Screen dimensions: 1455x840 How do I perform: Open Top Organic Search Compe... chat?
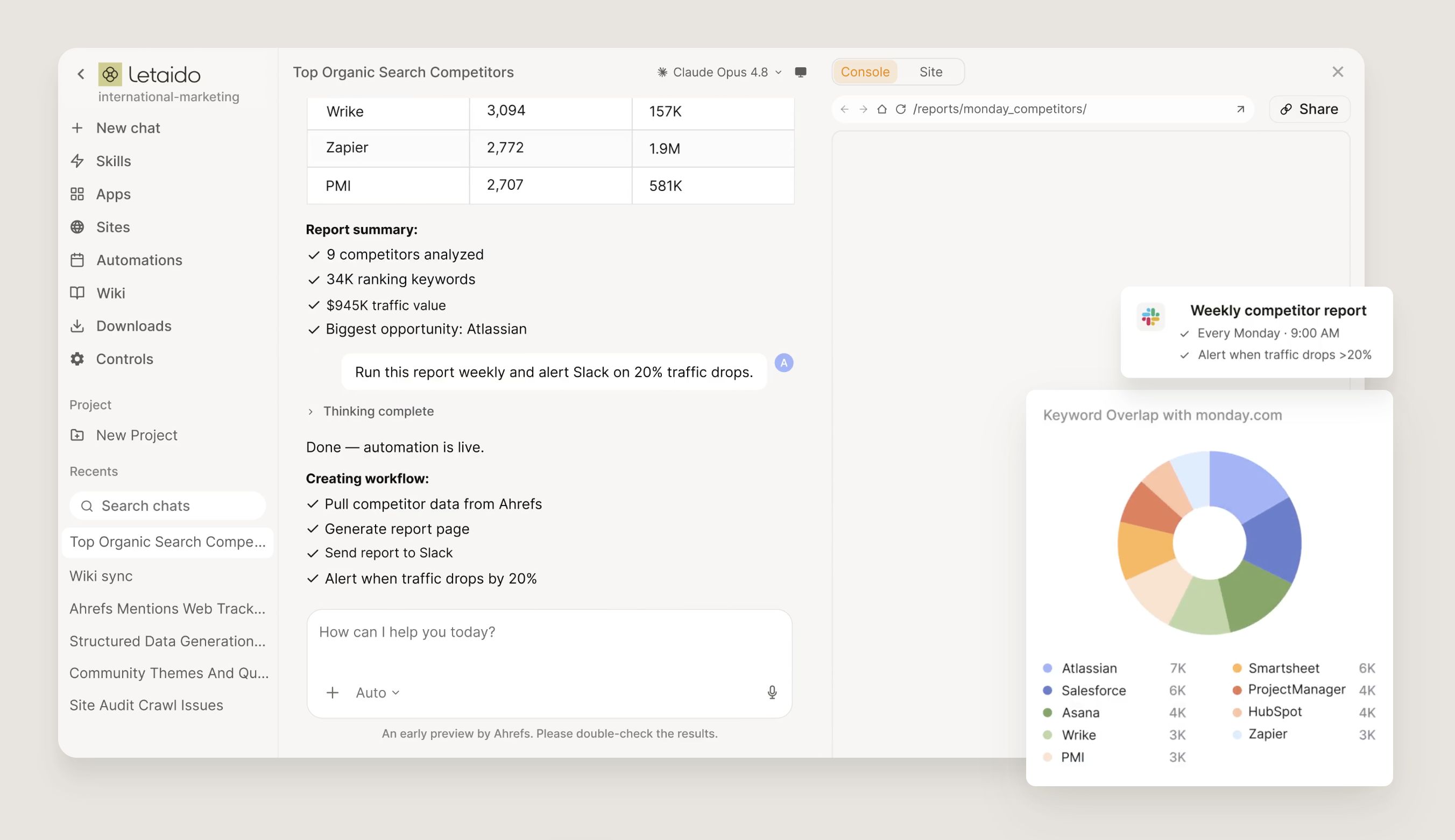pyautogui.click(x=167, y=542)
